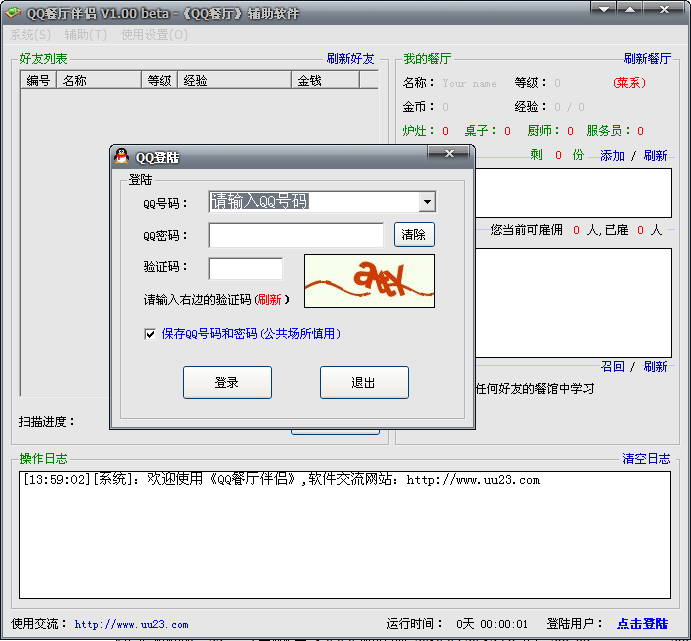
Task: Close the QQ登陆 dialog
Action: point(449,153)
